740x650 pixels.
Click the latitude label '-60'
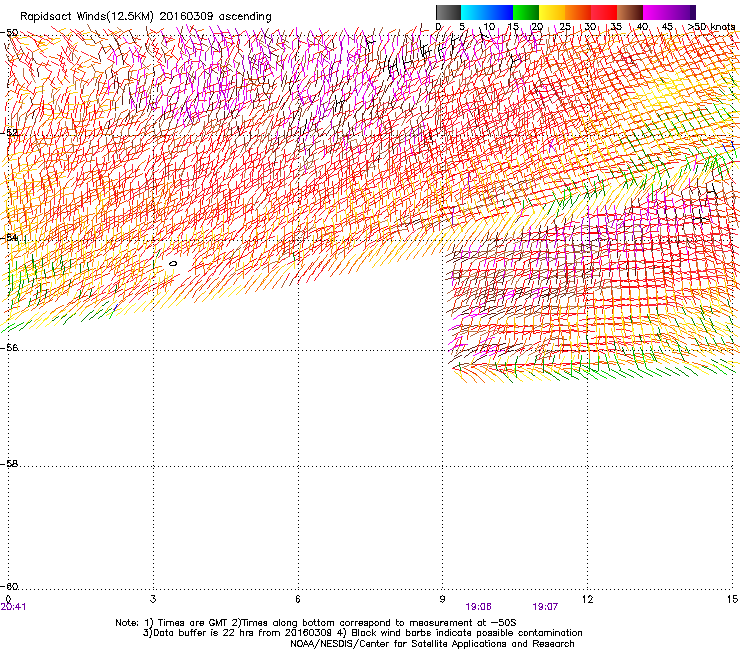pos(9,586)
